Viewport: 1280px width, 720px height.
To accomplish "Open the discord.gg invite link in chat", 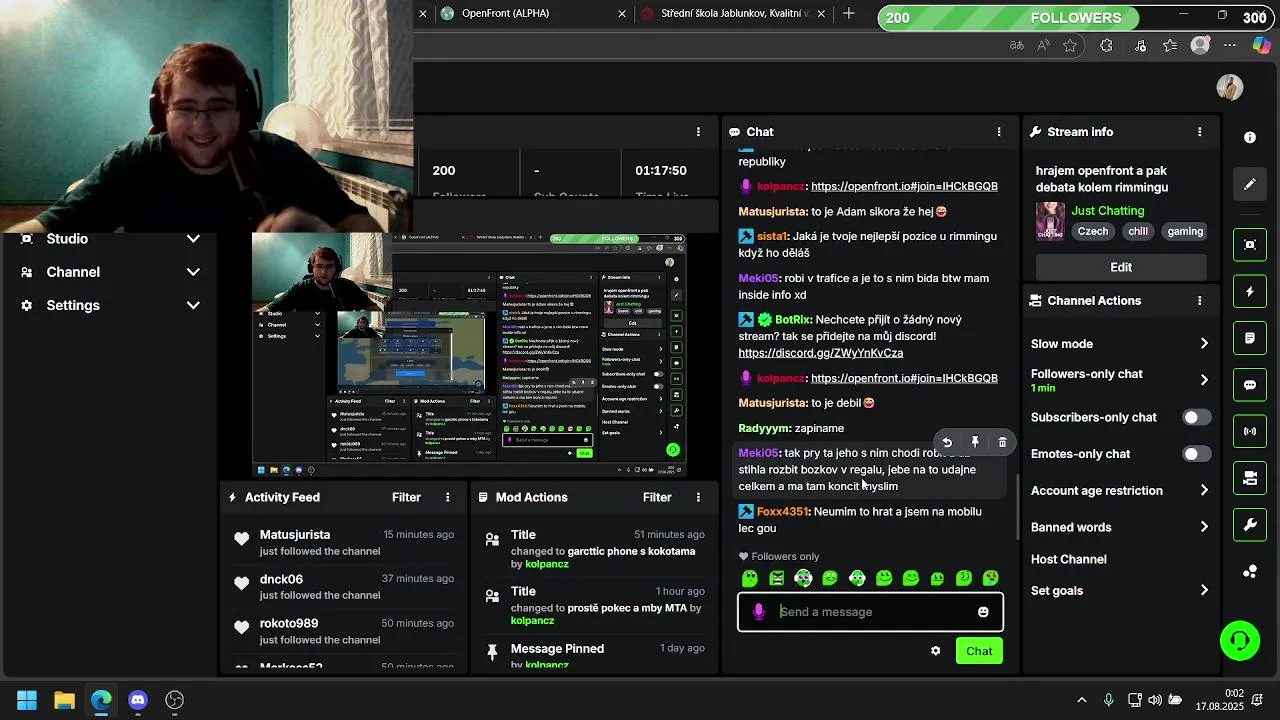I will (821, 353).
